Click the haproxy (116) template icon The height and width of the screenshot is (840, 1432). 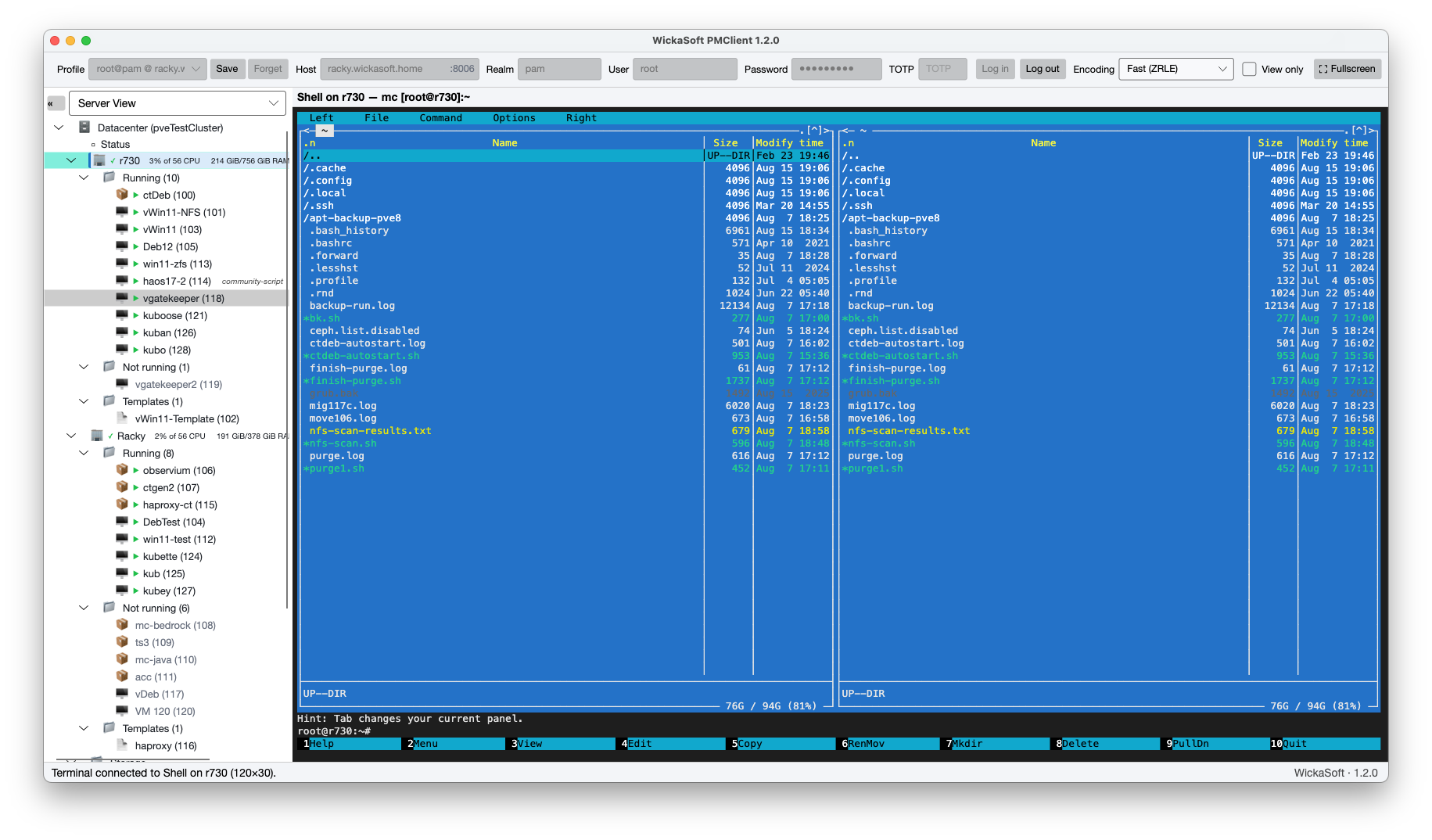pos(122,745)
